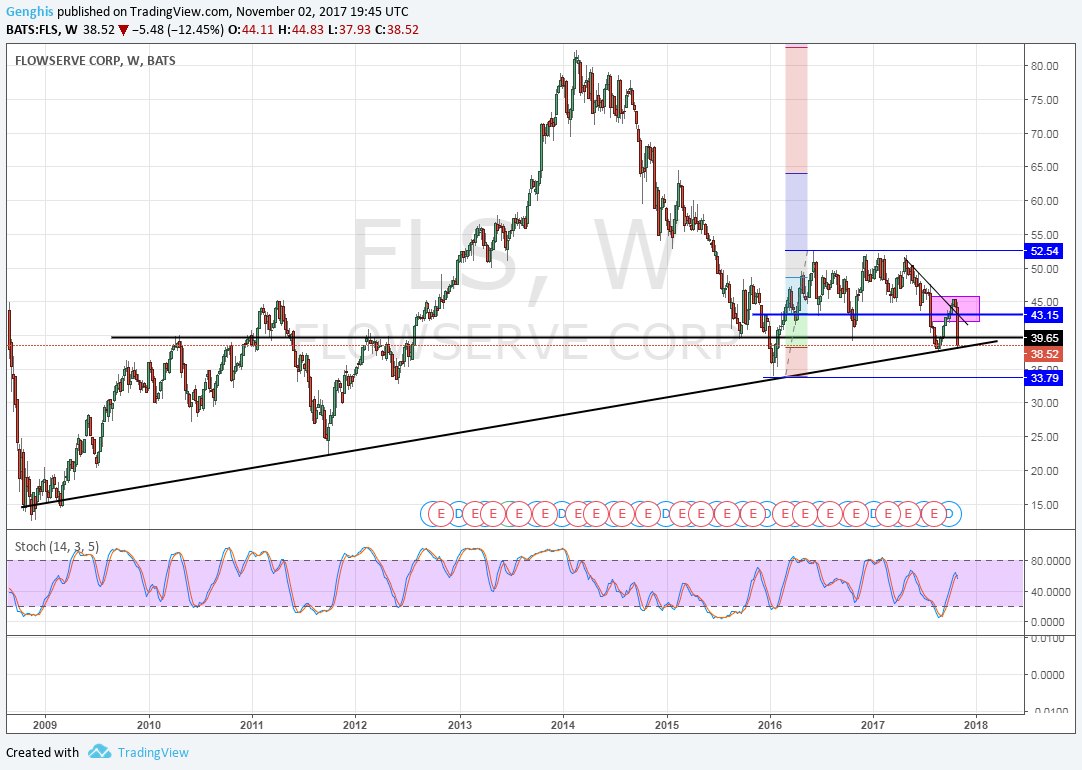The image size is (1082, 770).
Task: Select the 52.54 blue price label
Action: pyautogui.click(x=1043, y=251)
